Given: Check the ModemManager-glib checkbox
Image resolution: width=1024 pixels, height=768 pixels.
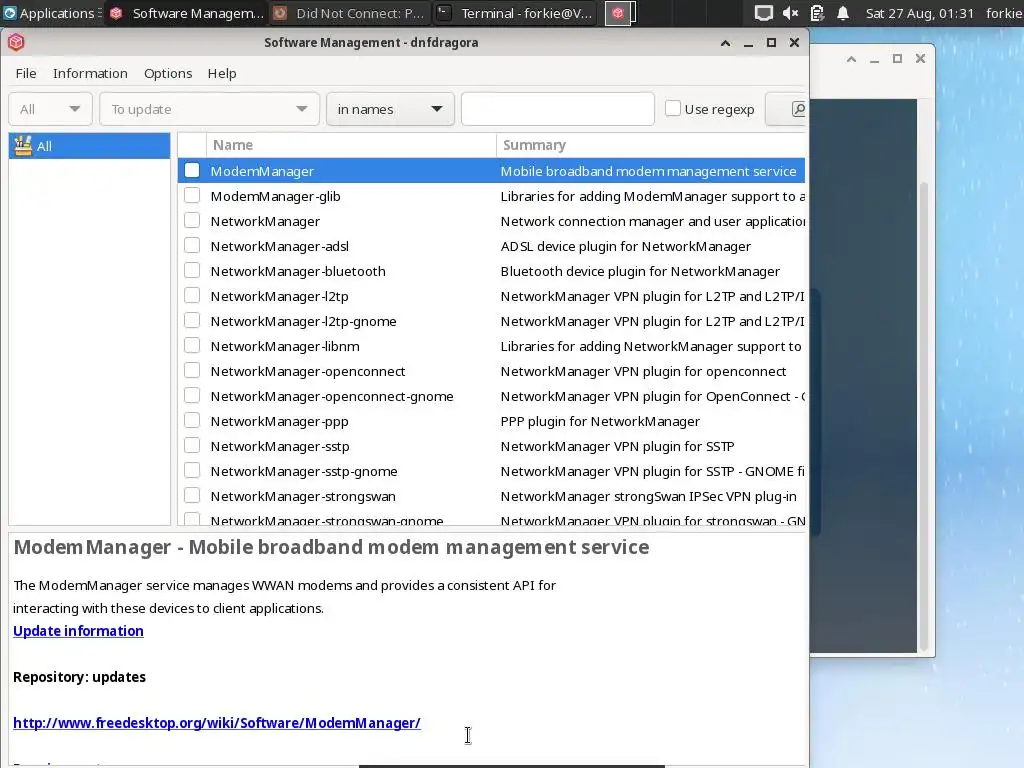Looking at the screenshot, I should click(x=192, y=195).
